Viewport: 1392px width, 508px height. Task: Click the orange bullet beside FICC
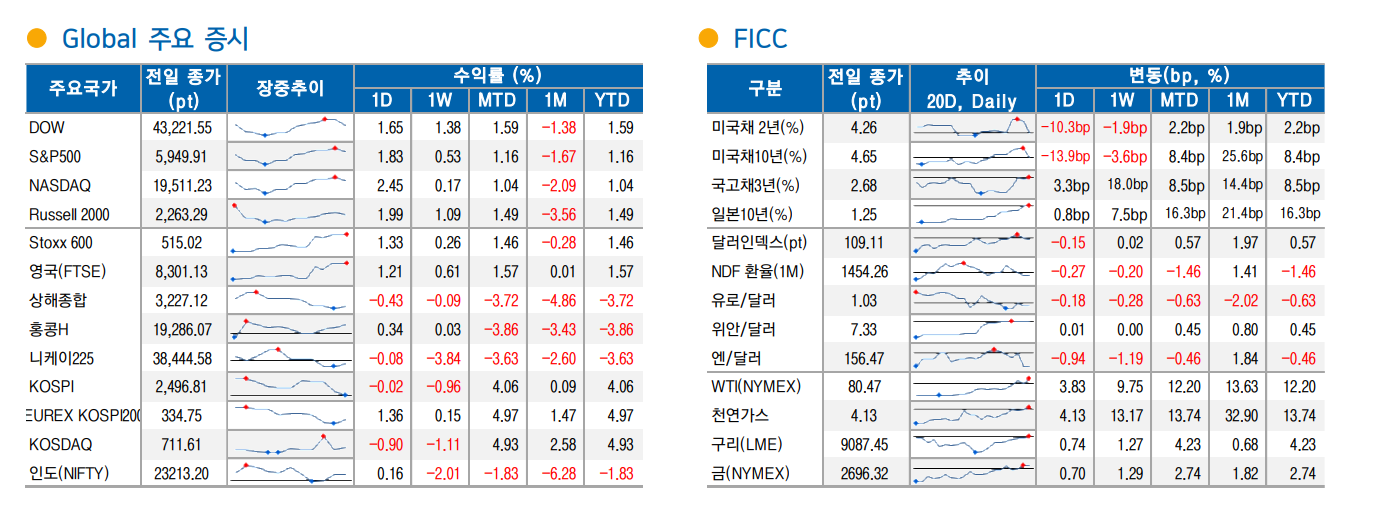click(708, 39)
